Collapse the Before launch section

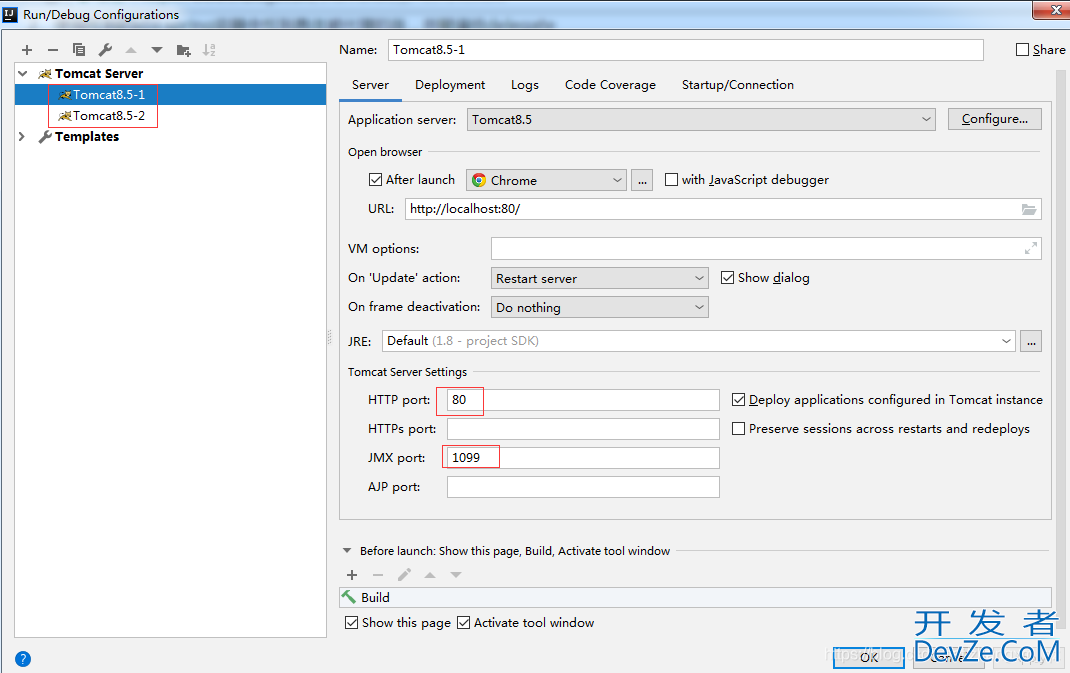(347, 550)
